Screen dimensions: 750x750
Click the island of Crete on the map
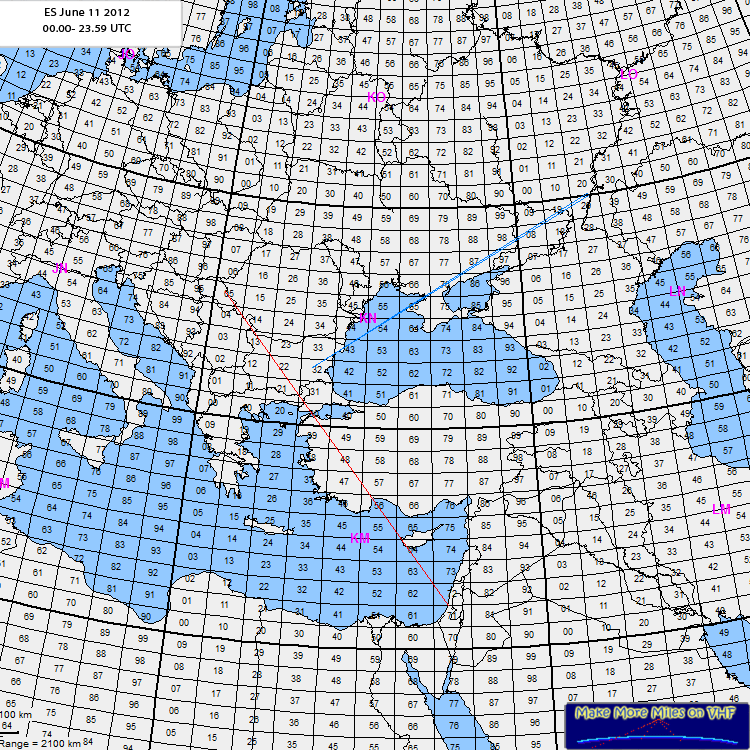[x=270, y=526]
